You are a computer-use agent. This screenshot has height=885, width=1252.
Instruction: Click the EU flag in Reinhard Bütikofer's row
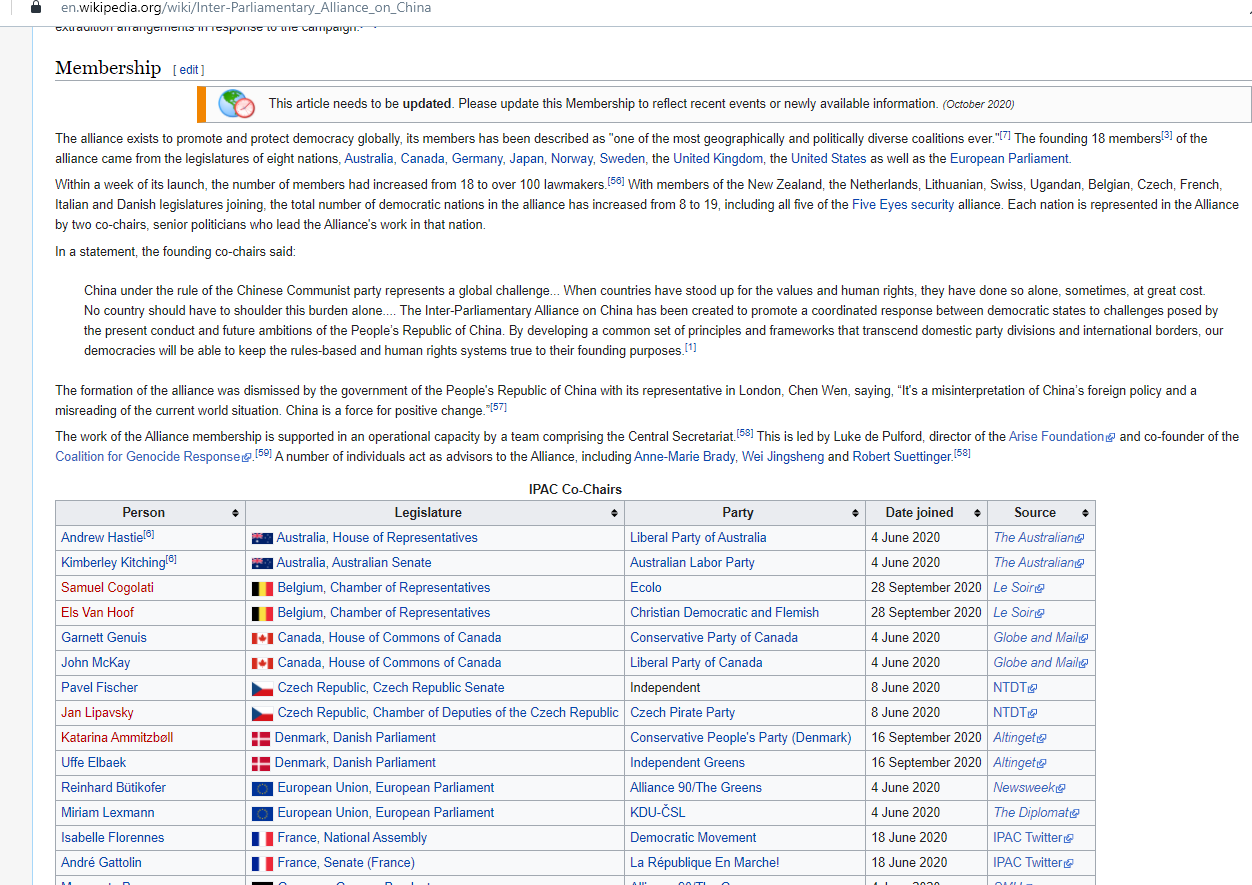pos(262,788)
